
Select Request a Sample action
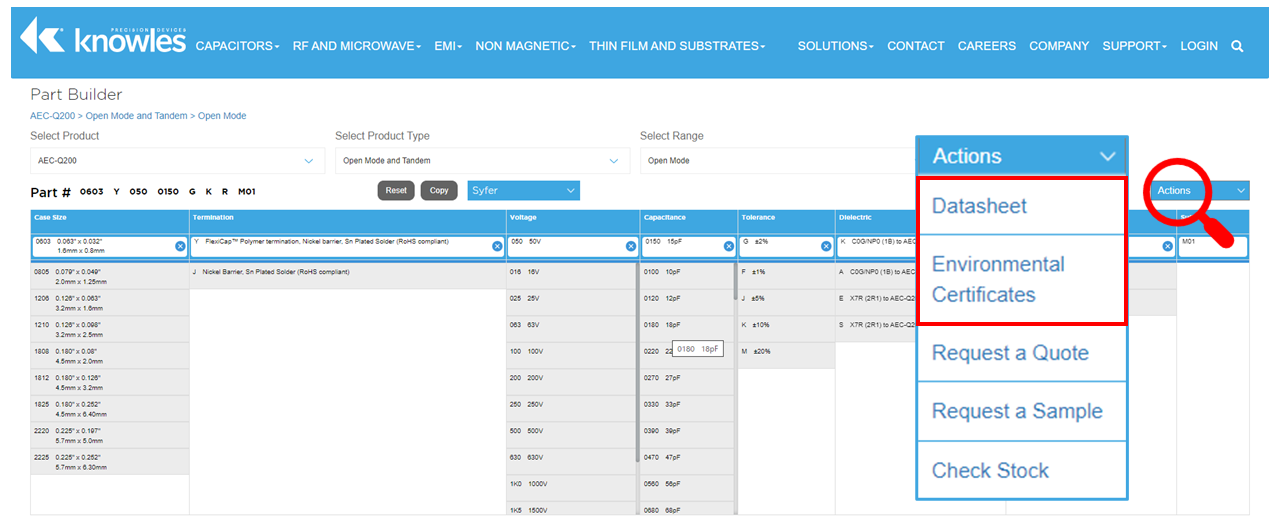[x=1022, y=411]
